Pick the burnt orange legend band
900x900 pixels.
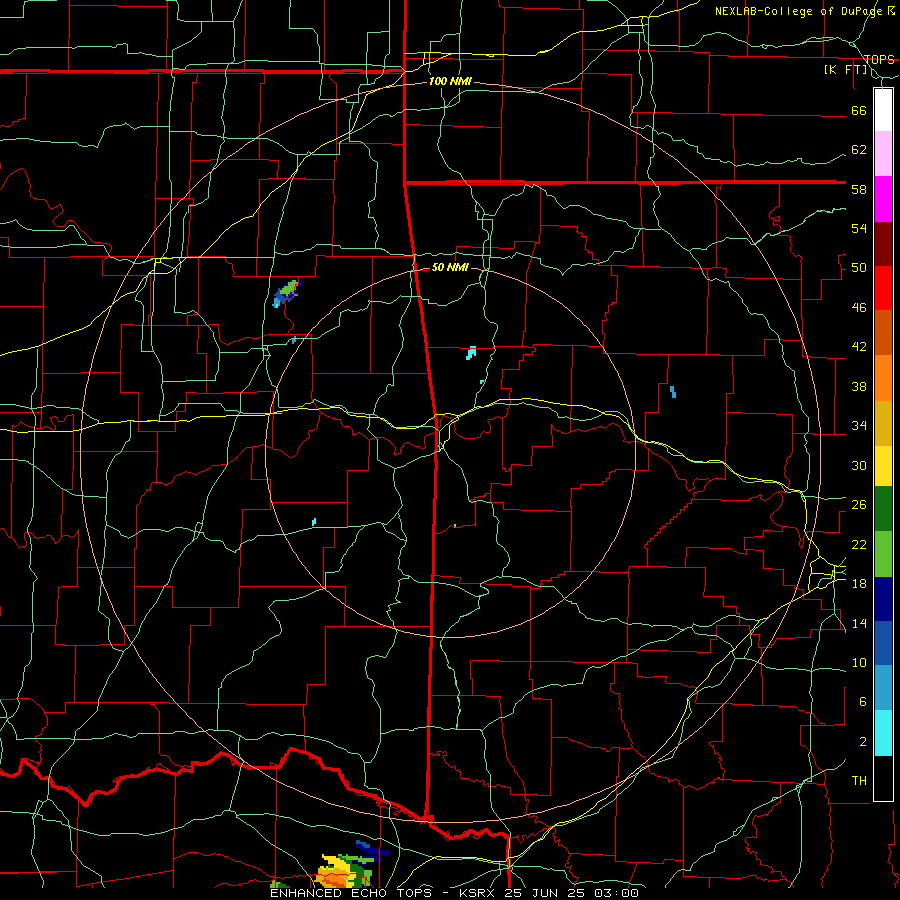(883, 333)
